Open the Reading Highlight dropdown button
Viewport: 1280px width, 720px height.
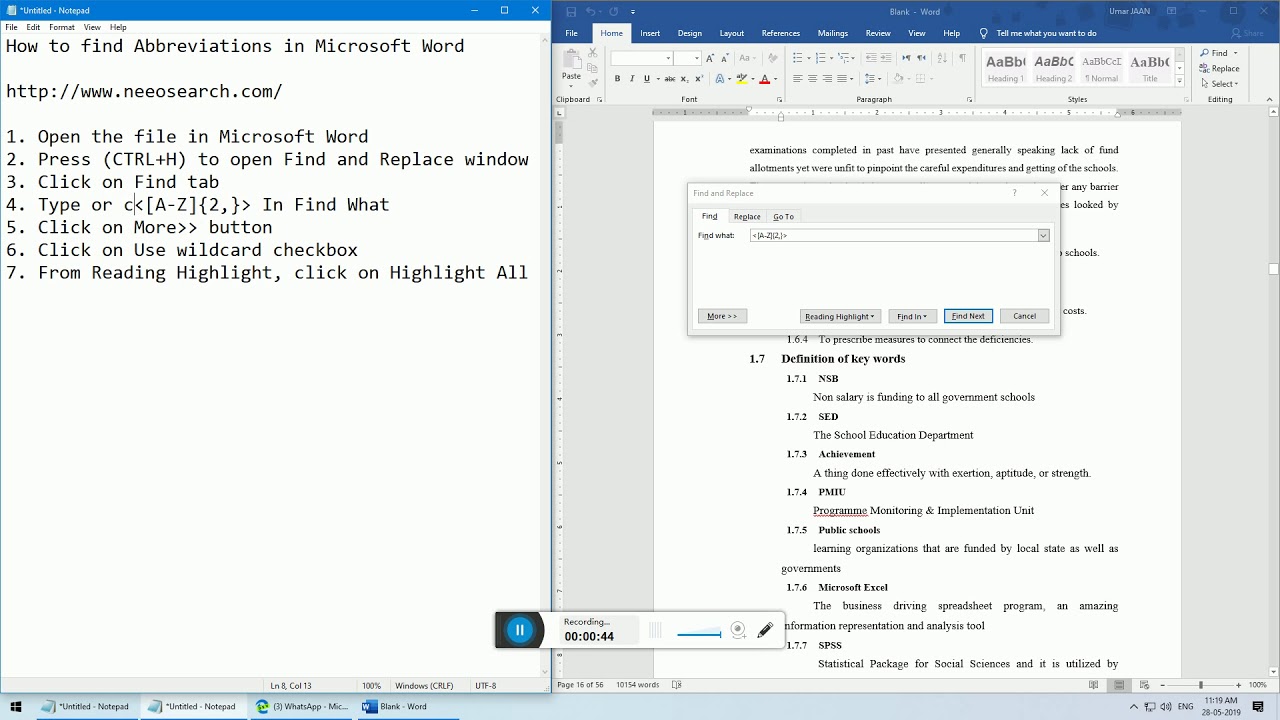point(840,316)
